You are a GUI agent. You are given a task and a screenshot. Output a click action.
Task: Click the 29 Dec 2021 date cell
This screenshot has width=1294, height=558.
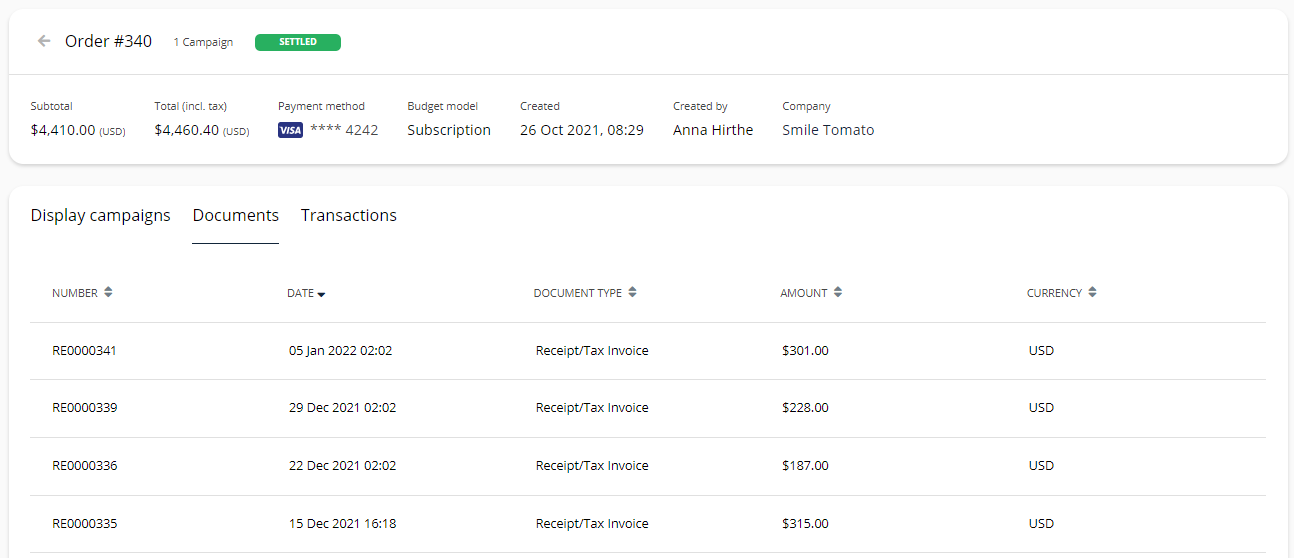tap(342, 408)
